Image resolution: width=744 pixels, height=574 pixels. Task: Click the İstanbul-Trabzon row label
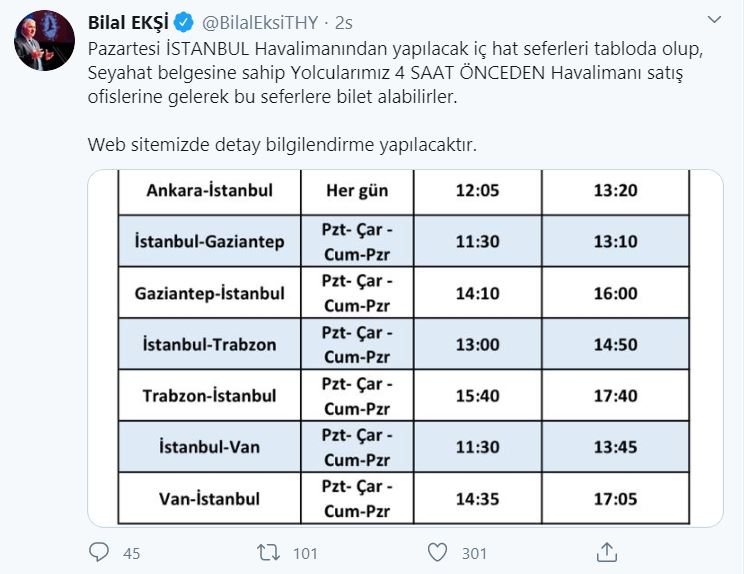[209, 344]
